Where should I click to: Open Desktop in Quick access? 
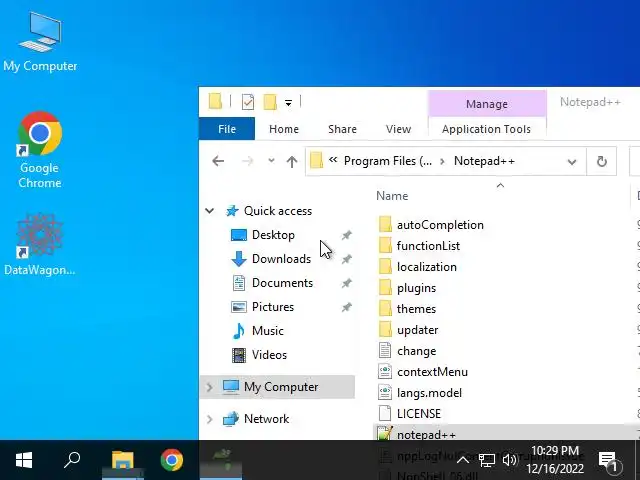(x=273, y=235)
